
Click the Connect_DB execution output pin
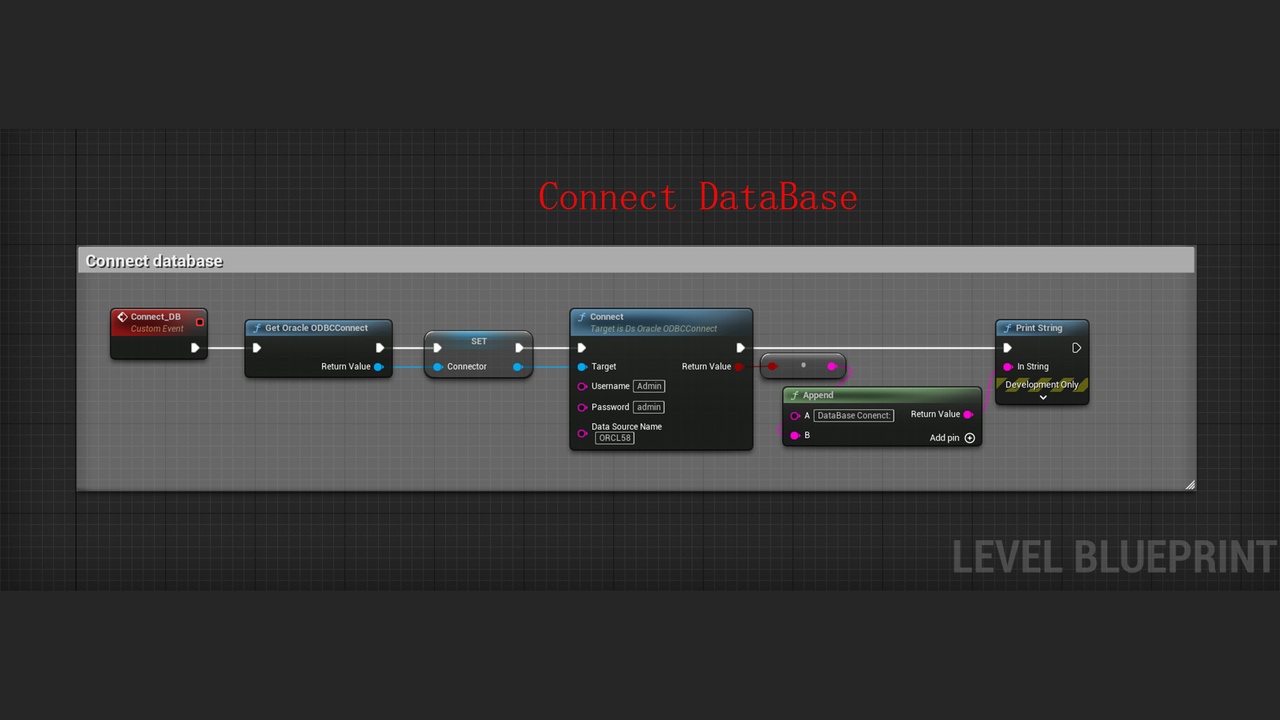click(x=195, y=348)
